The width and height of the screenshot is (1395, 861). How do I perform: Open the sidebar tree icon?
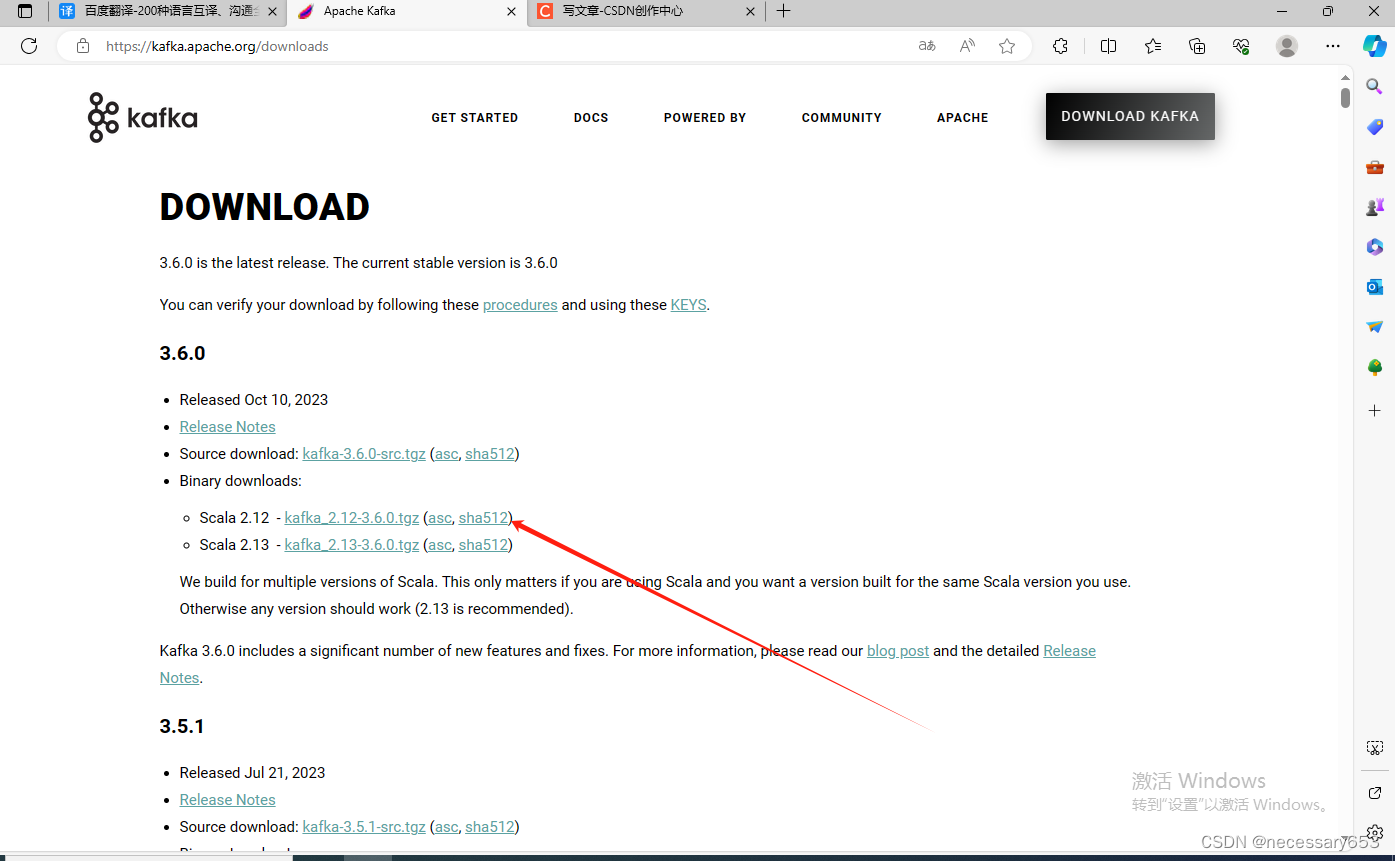1375,367
